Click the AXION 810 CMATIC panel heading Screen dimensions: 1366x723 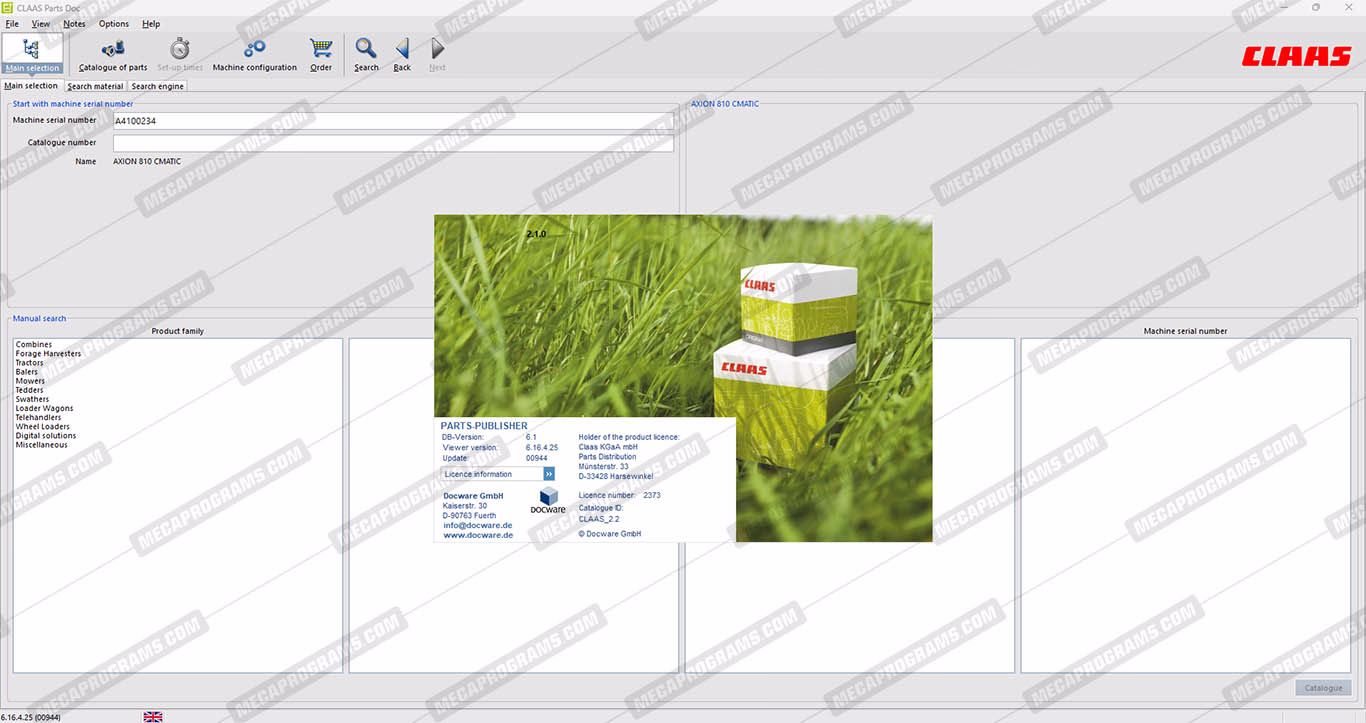pos(725,104)
